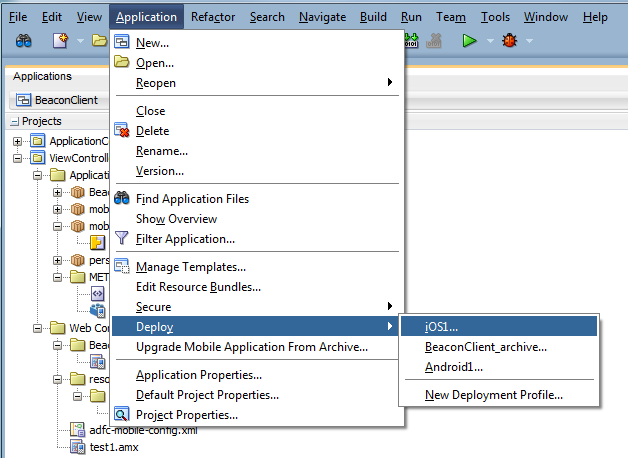The height and width of the screenshot is (458, 628).
Task: Open Manage Templates... entry
Action: 258,267
